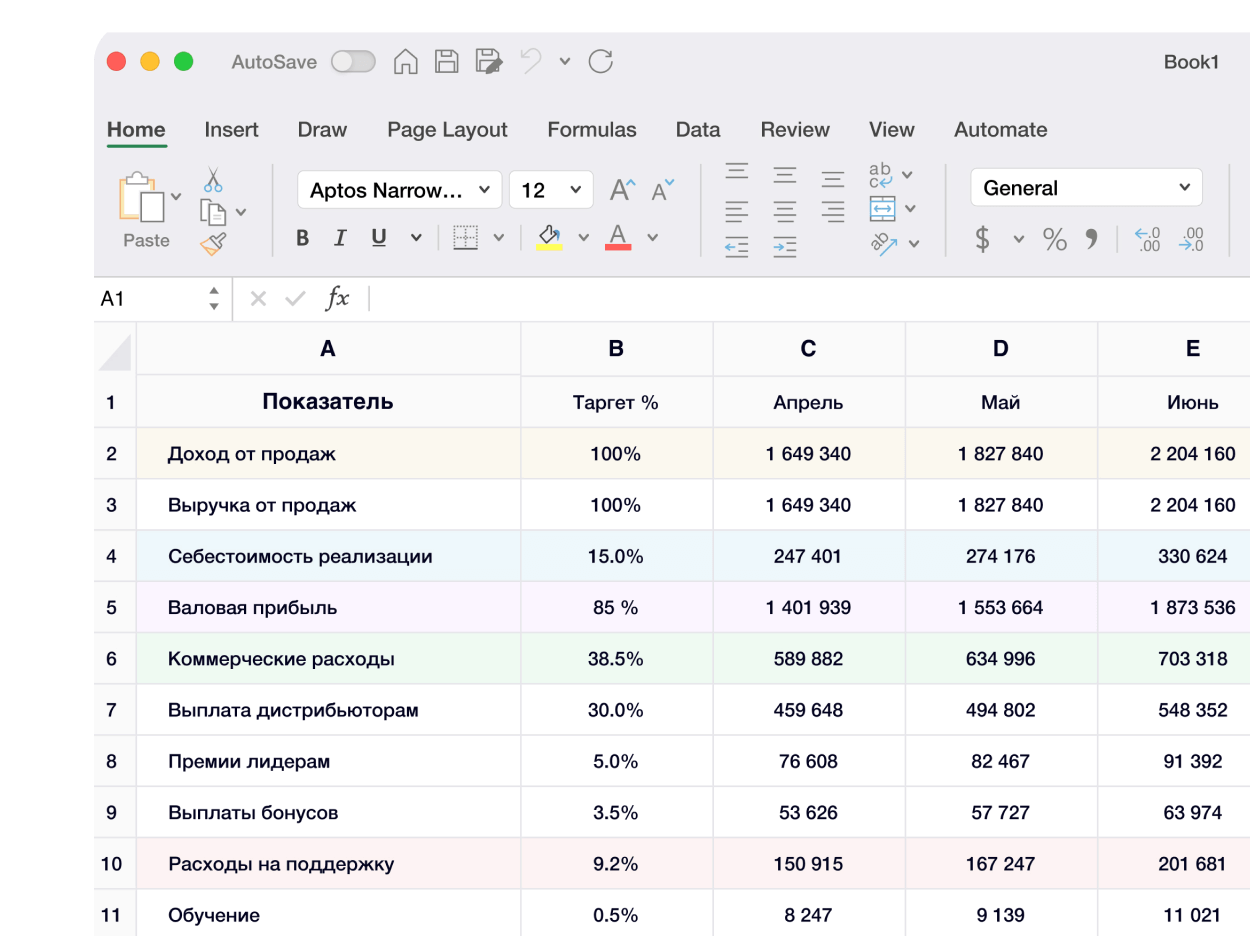Viewport: 1250px width, 936px height.
Task: Switch to the Formulas tab
Action: 591,130
